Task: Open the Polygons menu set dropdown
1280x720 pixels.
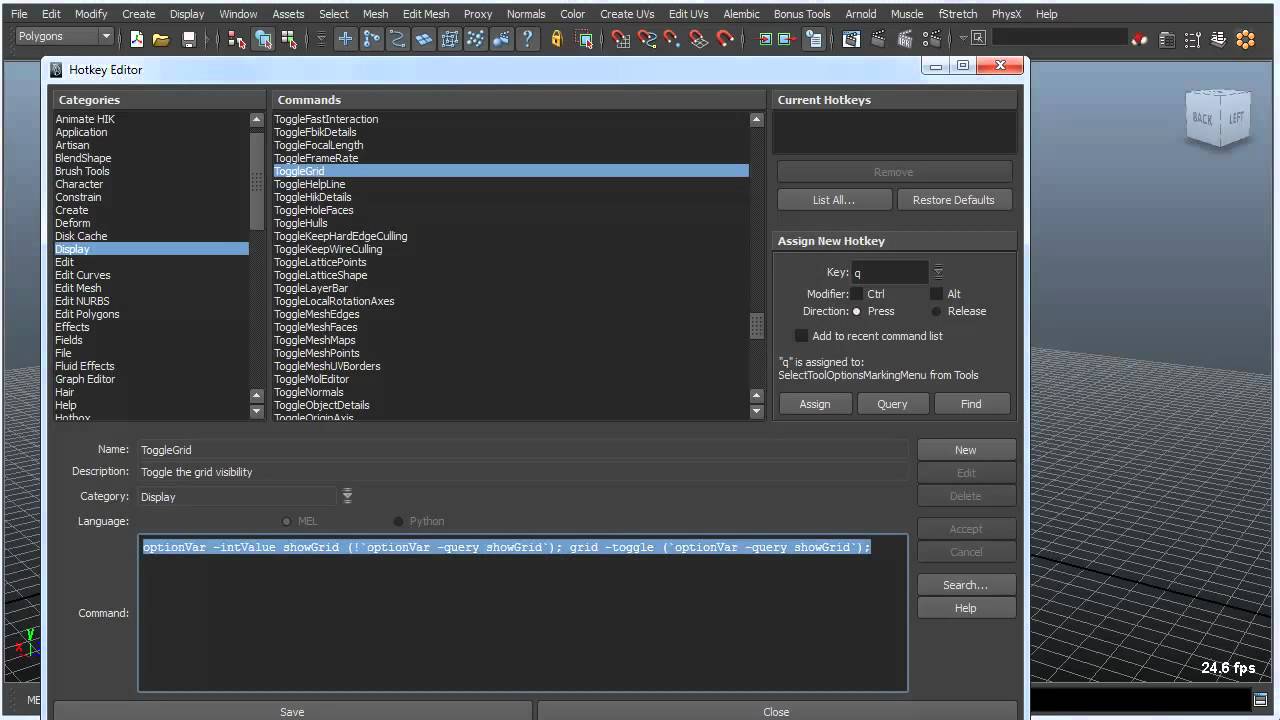Action: 65,37
